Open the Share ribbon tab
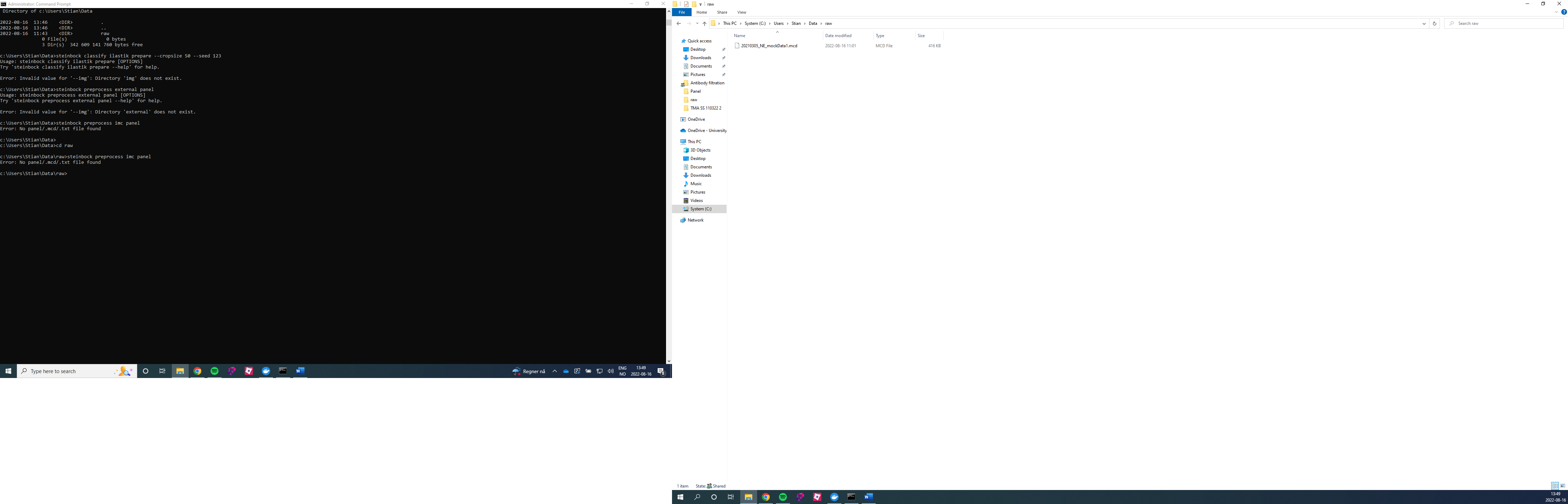The height and width of the screenshot is (504, 1568). pos(722,12)
